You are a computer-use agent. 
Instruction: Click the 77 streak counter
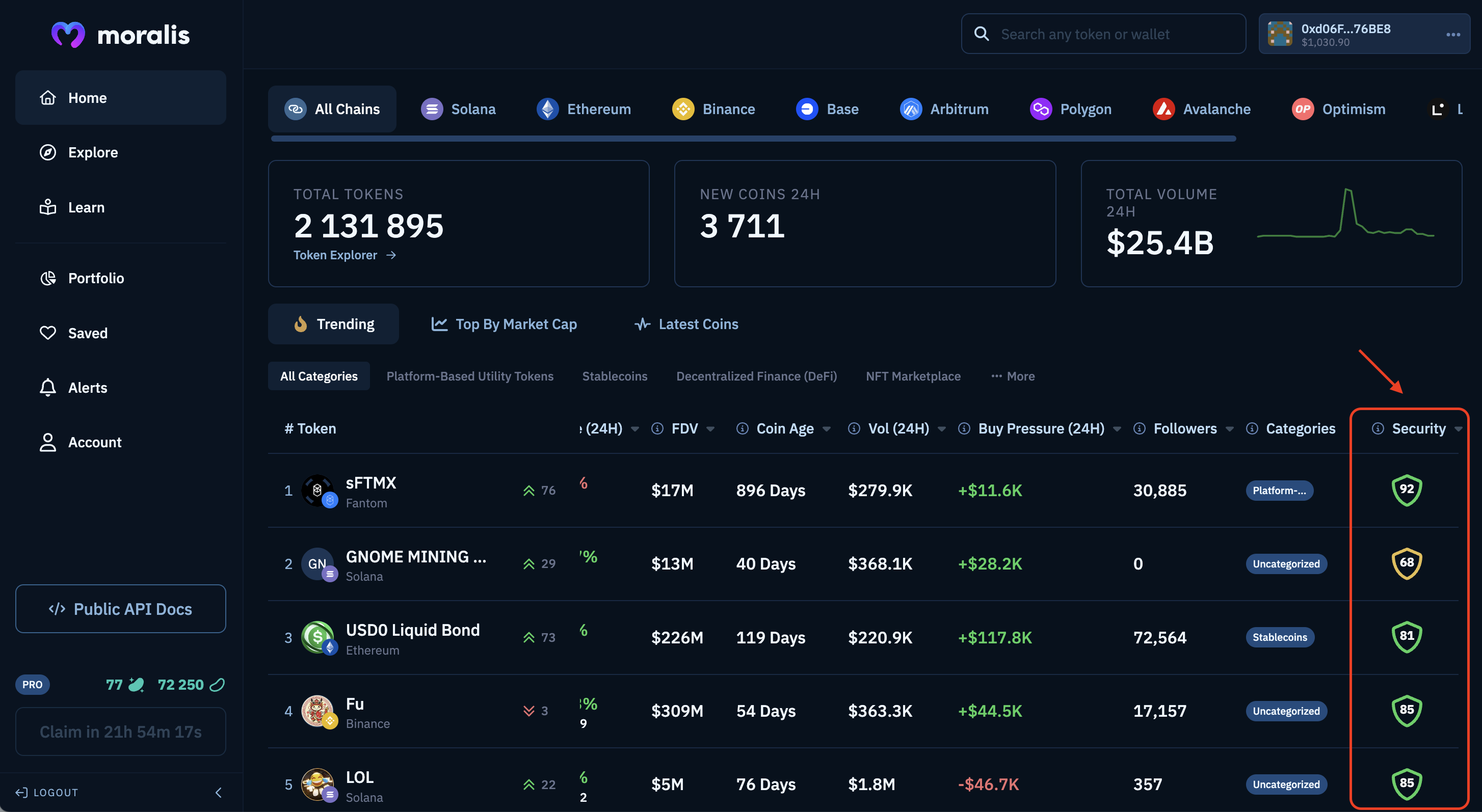coord(125,684)
